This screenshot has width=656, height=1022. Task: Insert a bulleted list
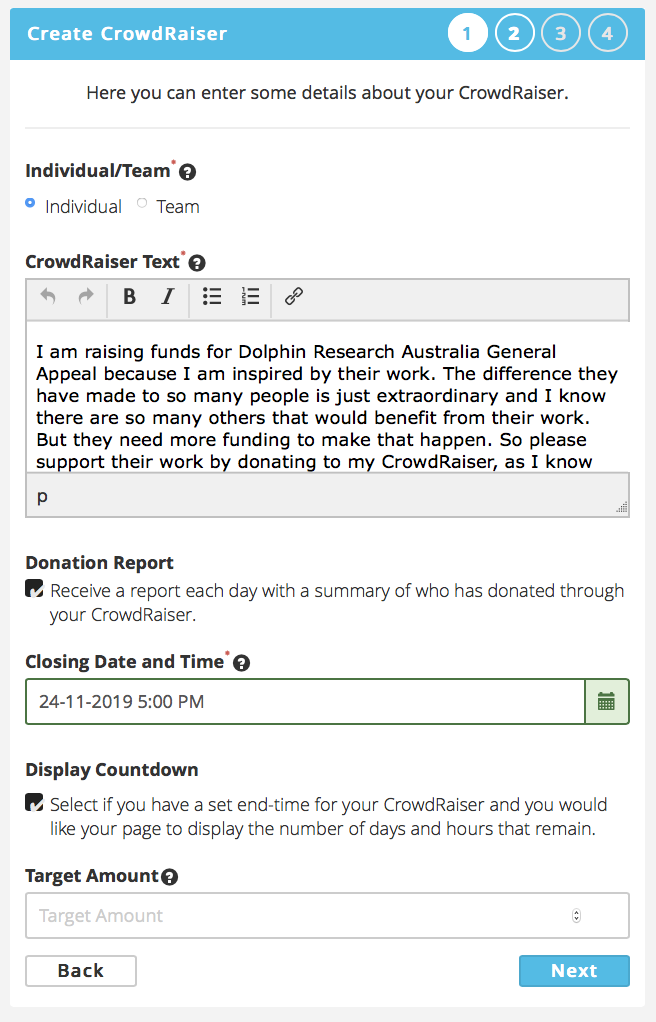tap(212, 297)
